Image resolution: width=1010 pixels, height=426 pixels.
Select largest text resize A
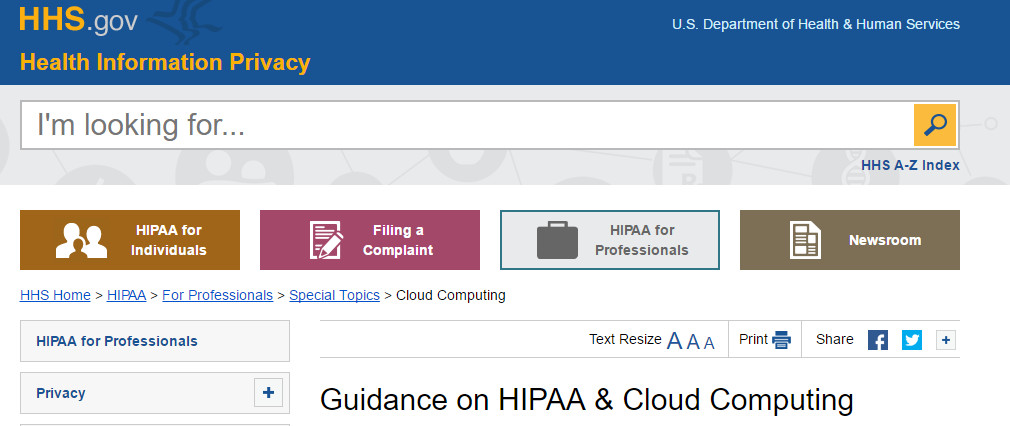(x=674, y=341)
